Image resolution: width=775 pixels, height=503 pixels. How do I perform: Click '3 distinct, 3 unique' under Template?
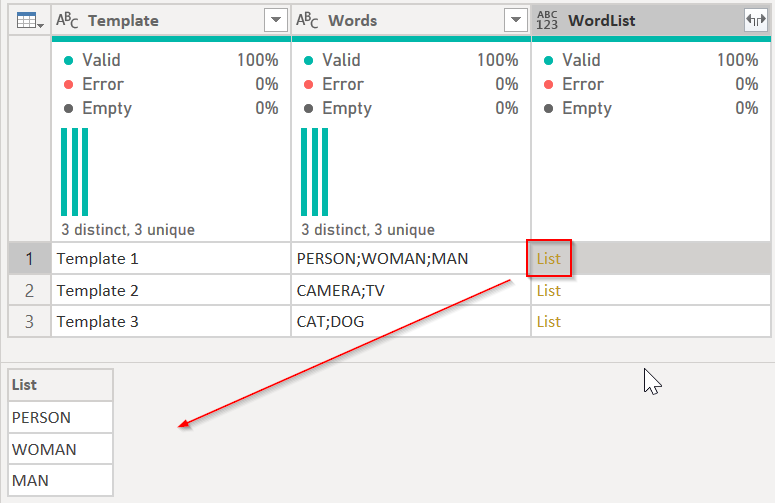click(x=128, y=230)
